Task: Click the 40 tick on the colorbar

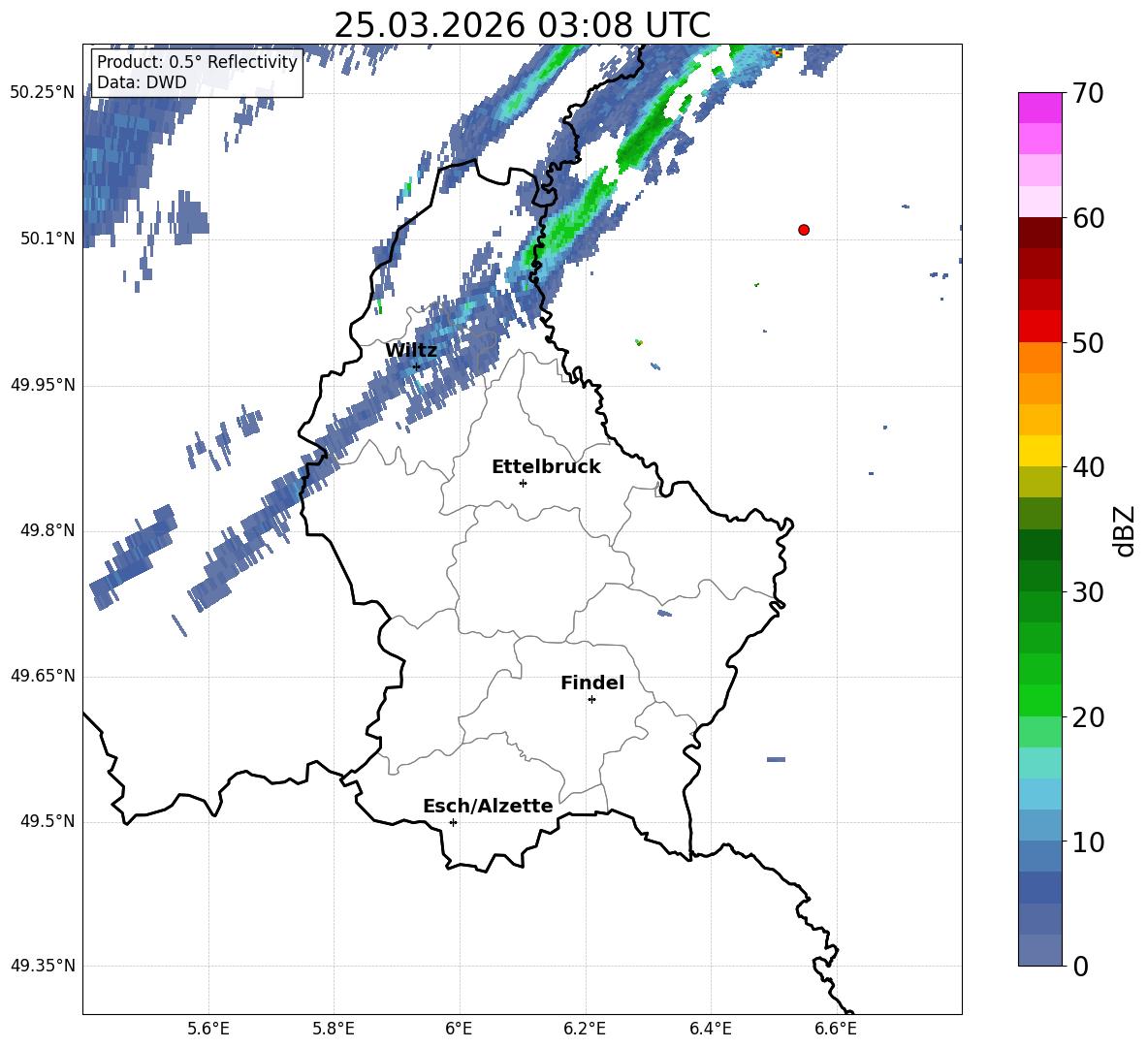Action: (x=1088, y=467)
